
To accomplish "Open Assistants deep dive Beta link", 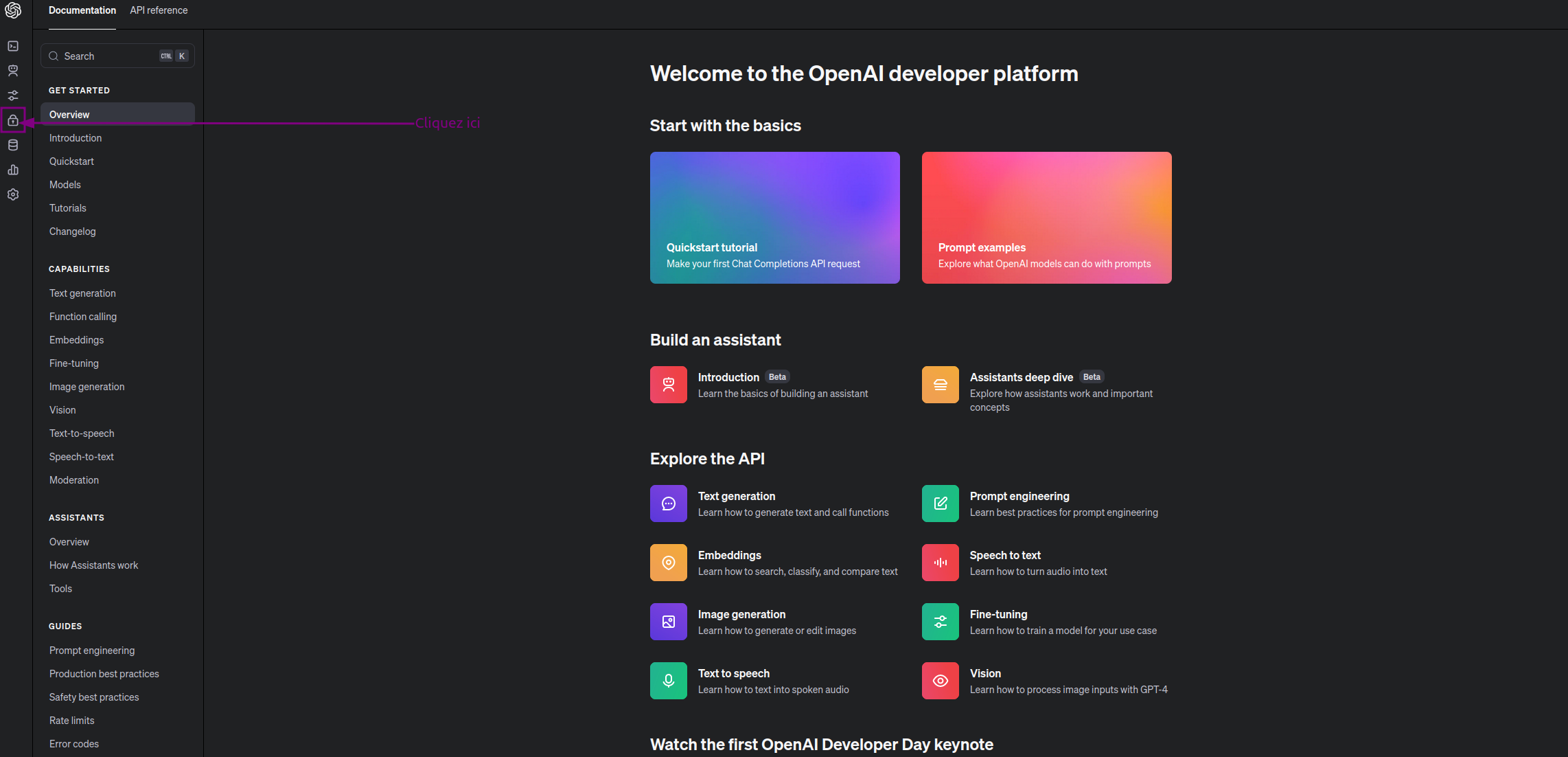I will (x=1021, y=377).
